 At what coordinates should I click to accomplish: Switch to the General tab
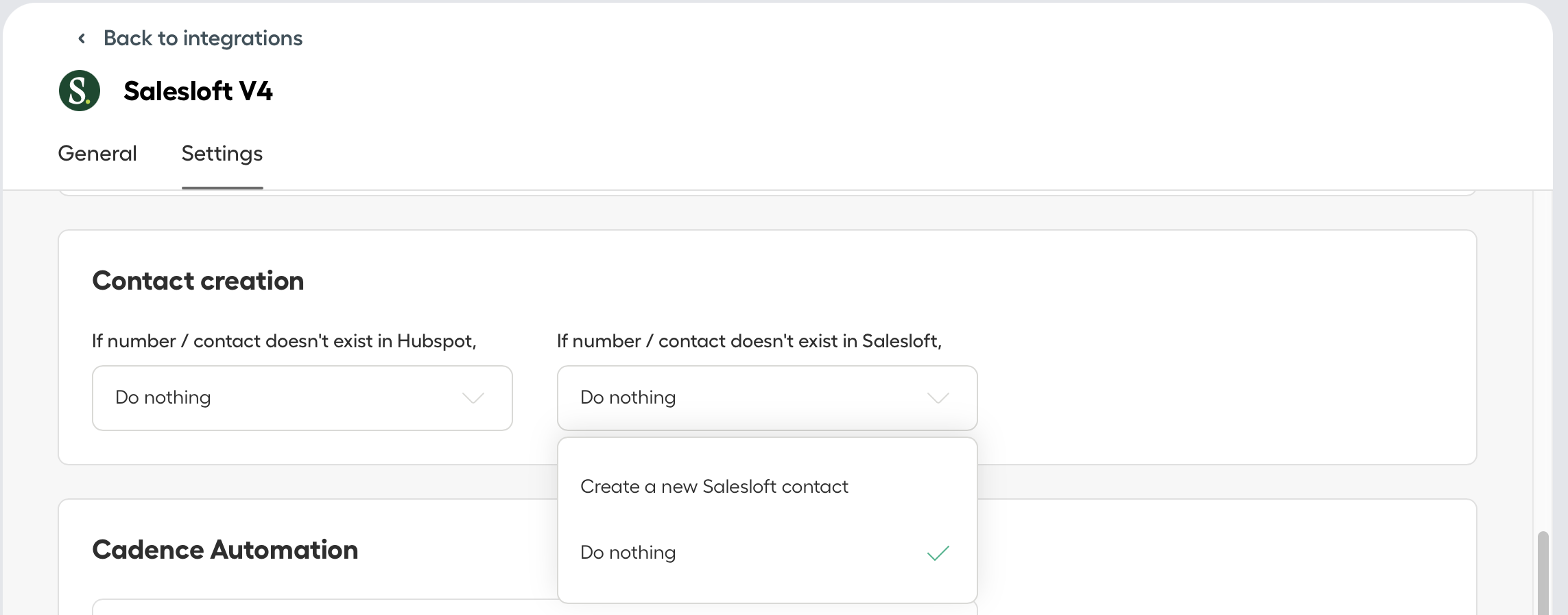[x=97, y=153]
